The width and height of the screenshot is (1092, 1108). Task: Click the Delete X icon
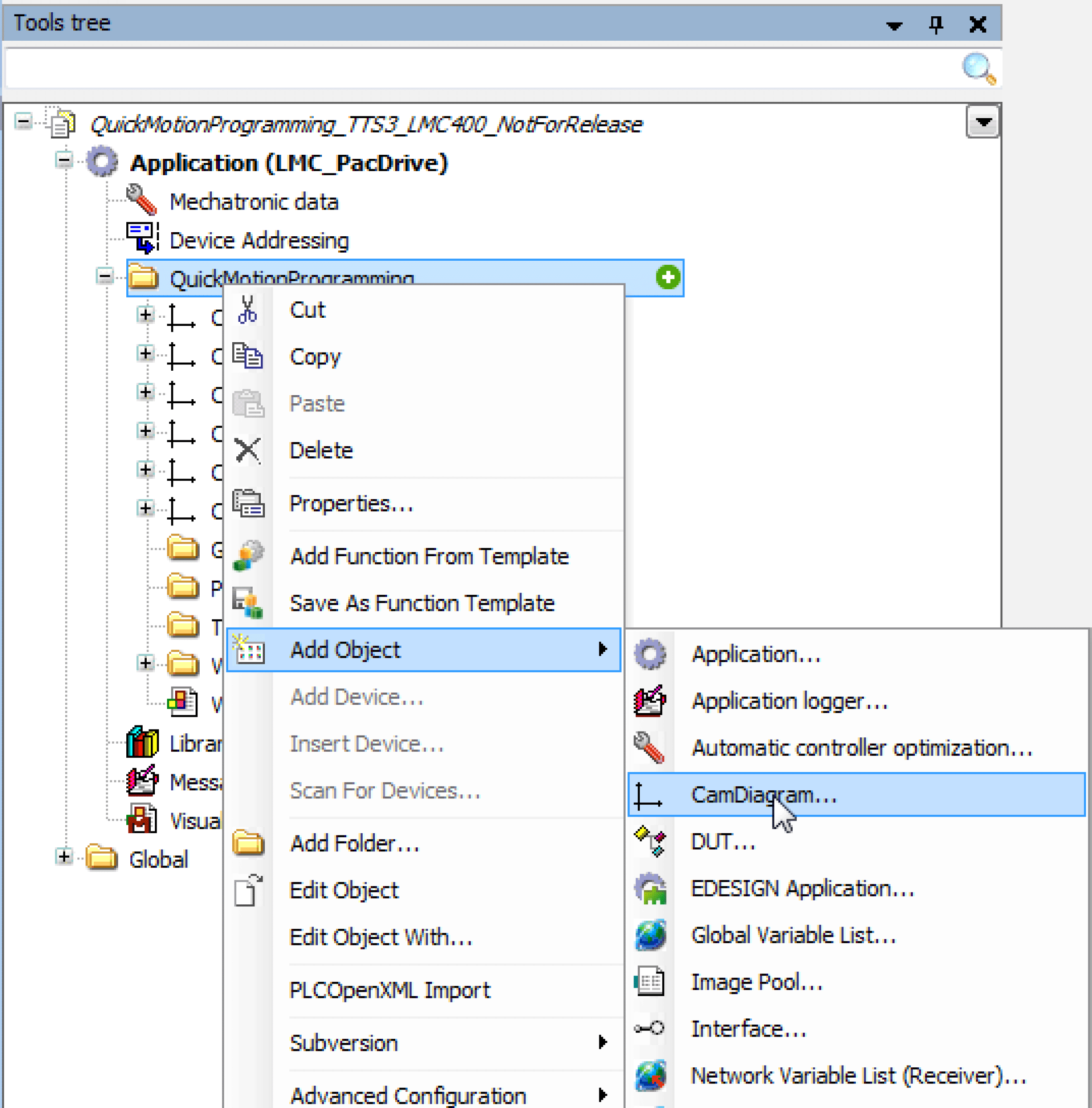pos(248,450)
